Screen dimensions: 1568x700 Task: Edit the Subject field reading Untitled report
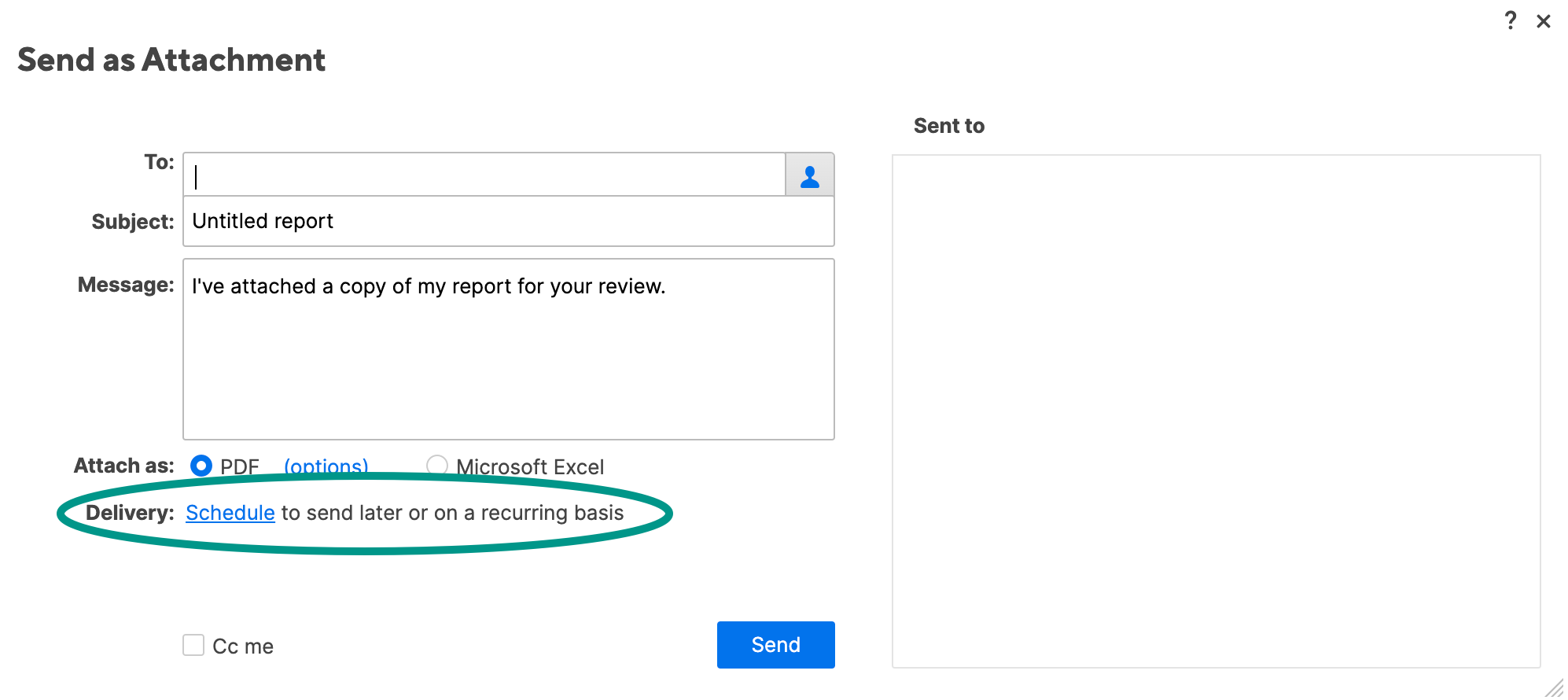coord(509,221)
